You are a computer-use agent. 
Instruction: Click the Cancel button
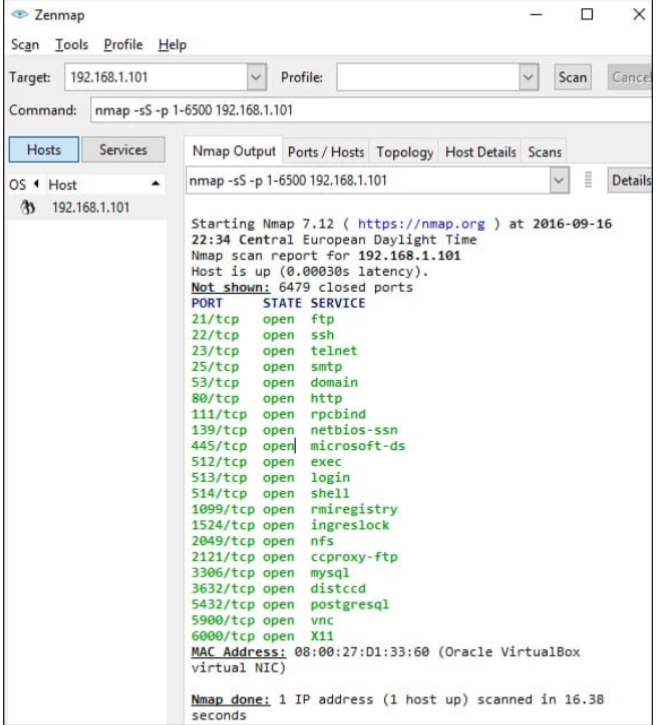coord(631,77)
